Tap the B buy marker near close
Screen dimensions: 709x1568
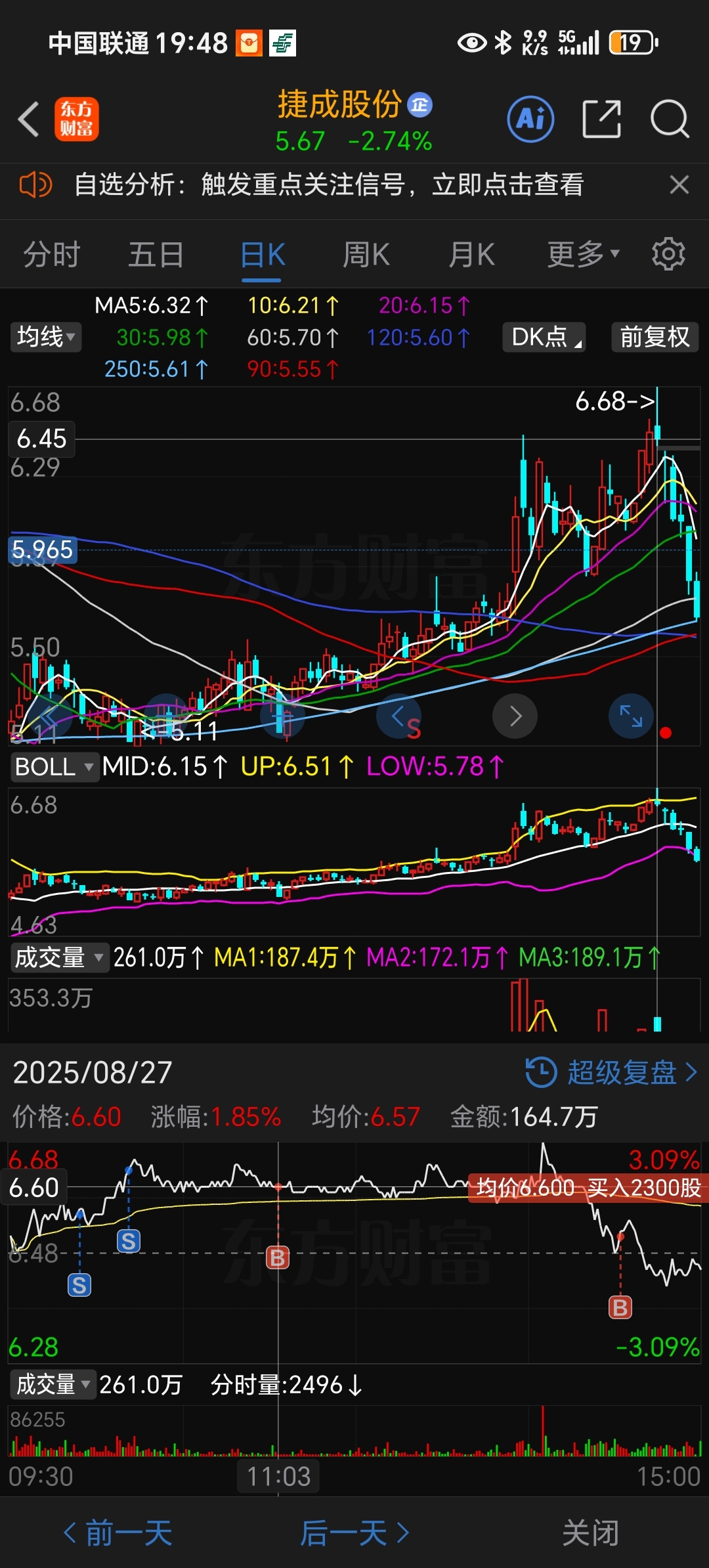pyautogui.click(x=620, y=1307)
